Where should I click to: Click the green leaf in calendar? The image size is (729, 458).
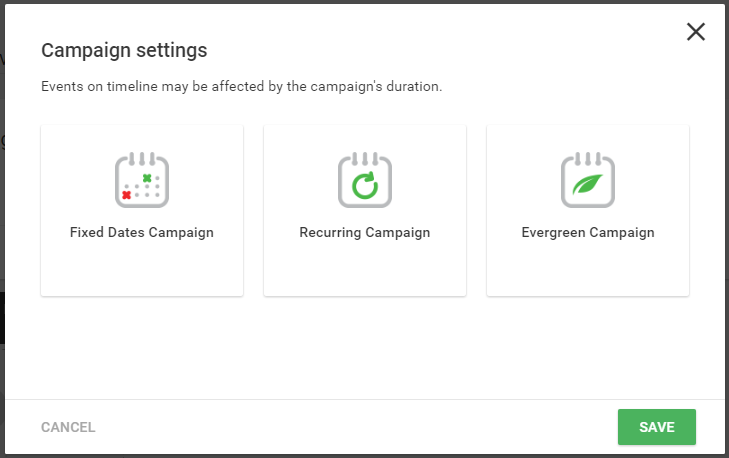click(587, 184)
